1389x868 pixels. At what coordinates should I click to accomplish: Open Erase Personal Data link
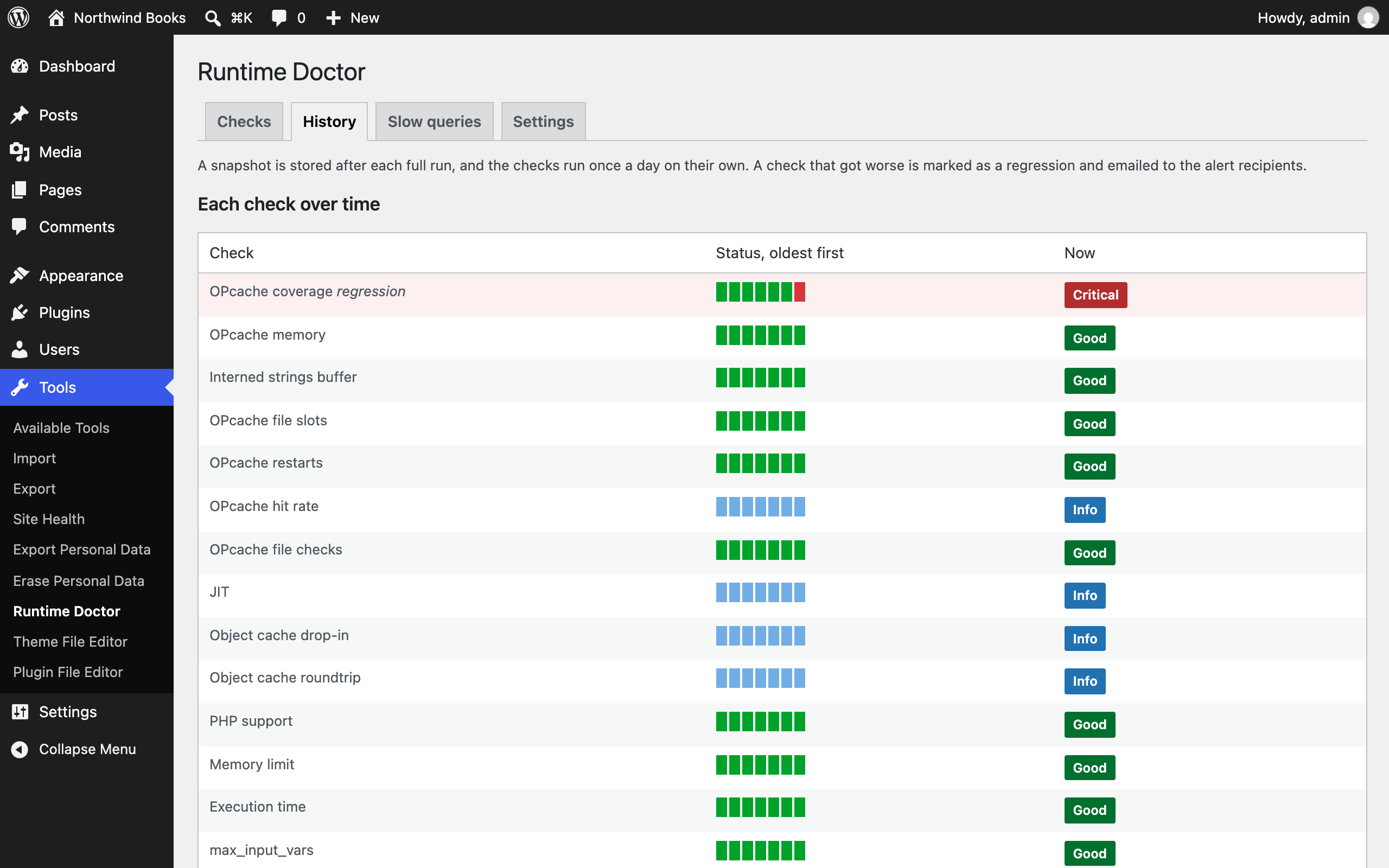[x=79, y=581]
